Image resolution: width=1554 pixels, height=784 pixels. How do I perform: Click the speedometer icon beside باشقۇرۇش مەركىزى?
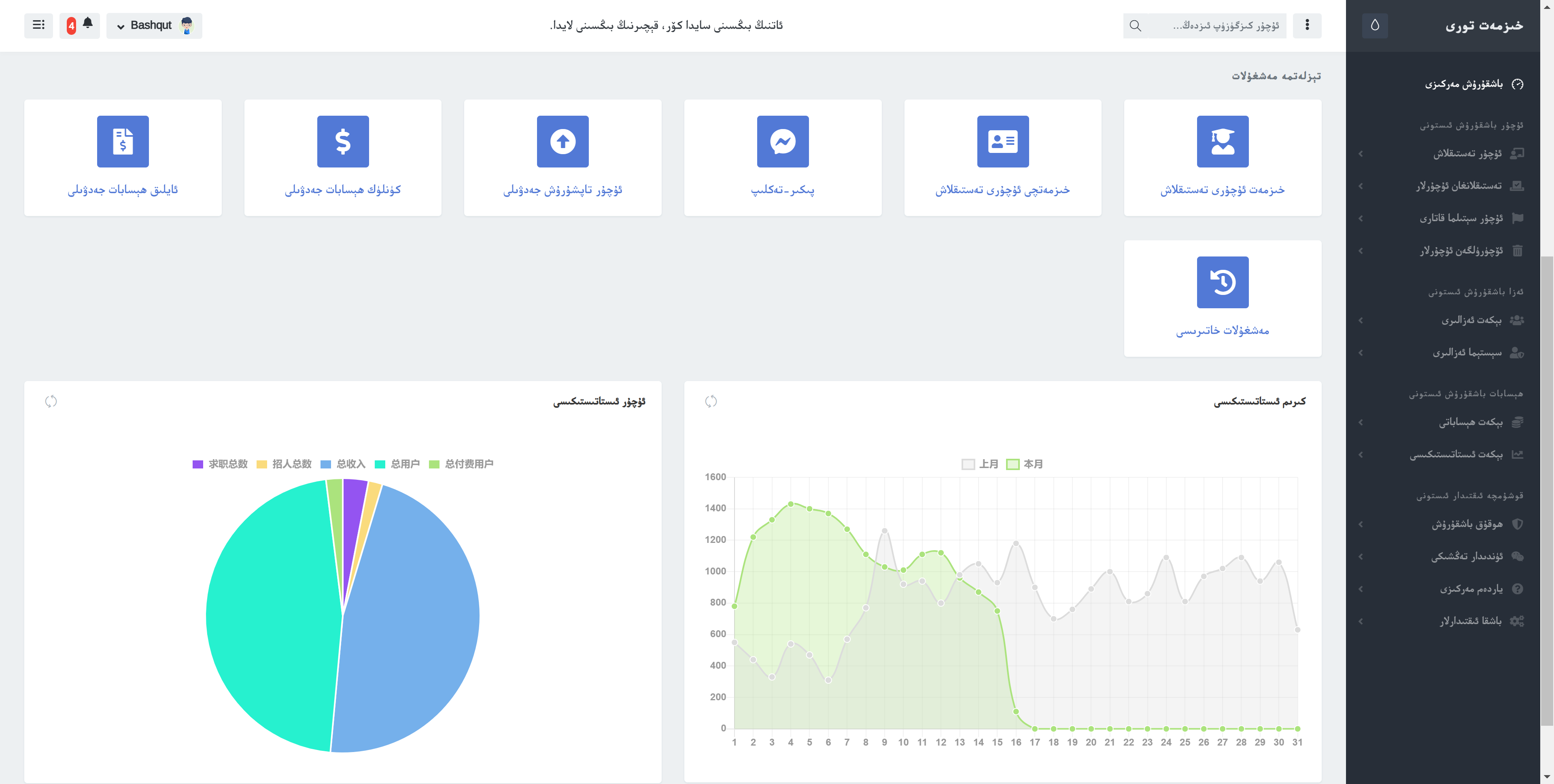1518,84
